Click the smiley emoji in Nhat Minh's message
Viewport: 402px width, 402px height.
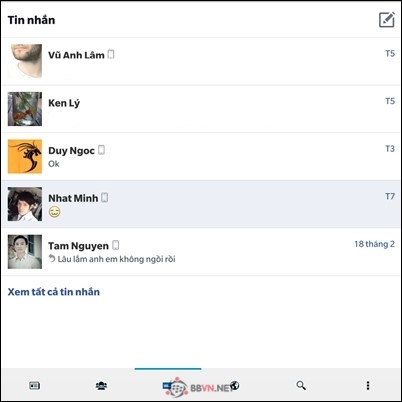[55, 212]
